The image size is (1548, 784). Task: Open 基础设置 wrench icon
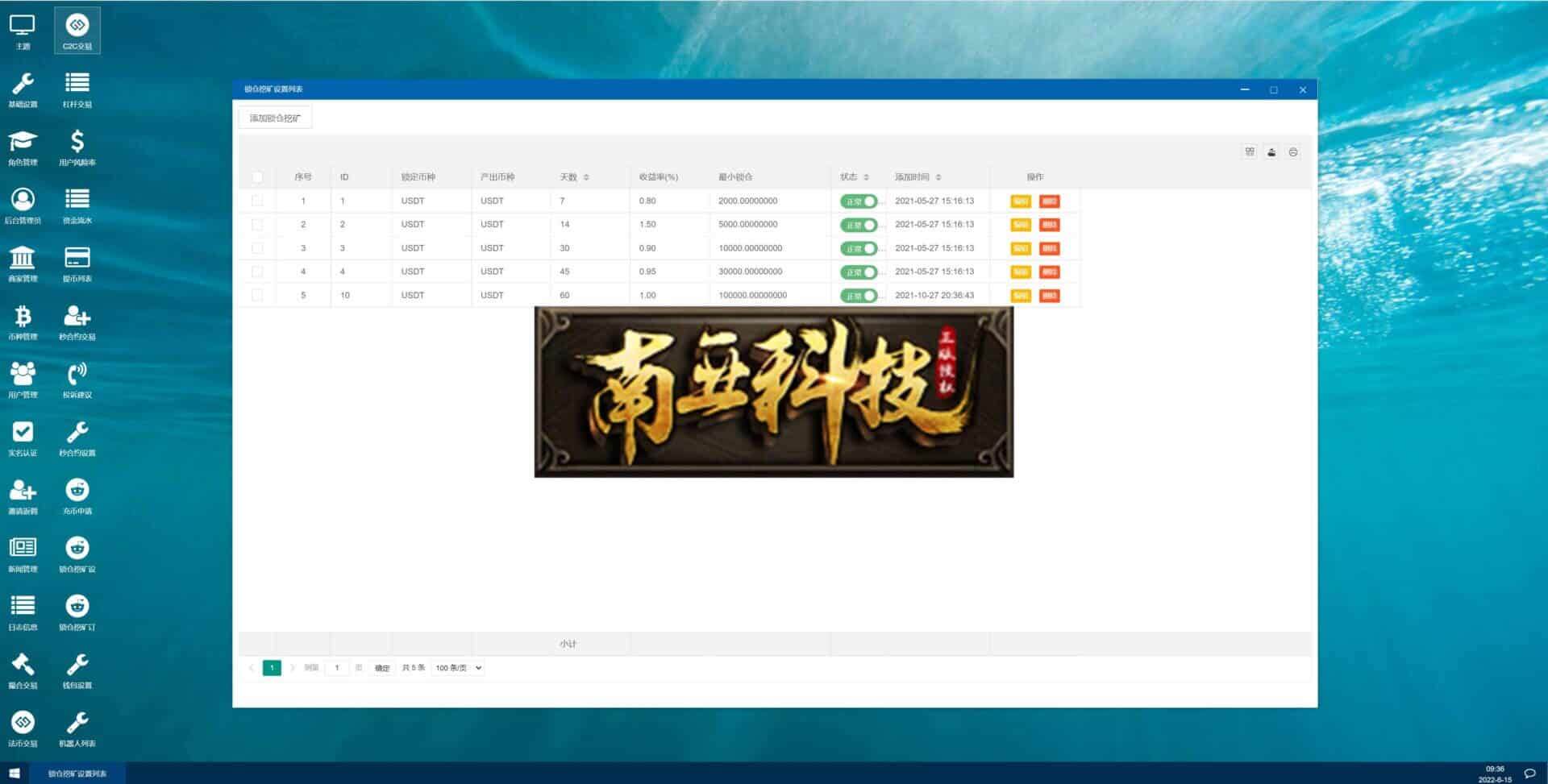point(23,89)
